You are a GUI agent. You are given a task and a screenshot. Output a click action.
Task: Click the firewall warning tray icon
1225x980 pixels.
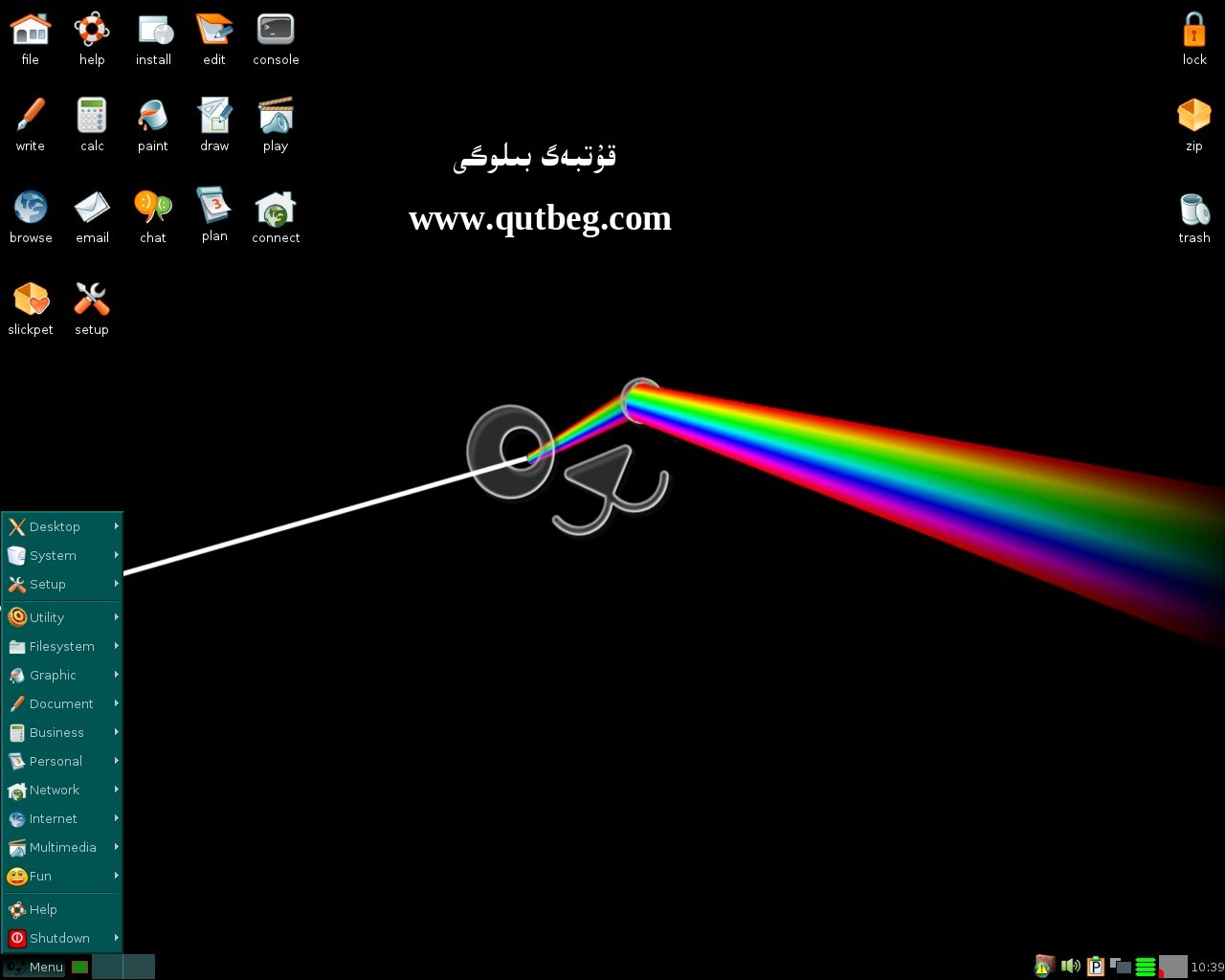pyautogui.click(x=1044, y=967)
